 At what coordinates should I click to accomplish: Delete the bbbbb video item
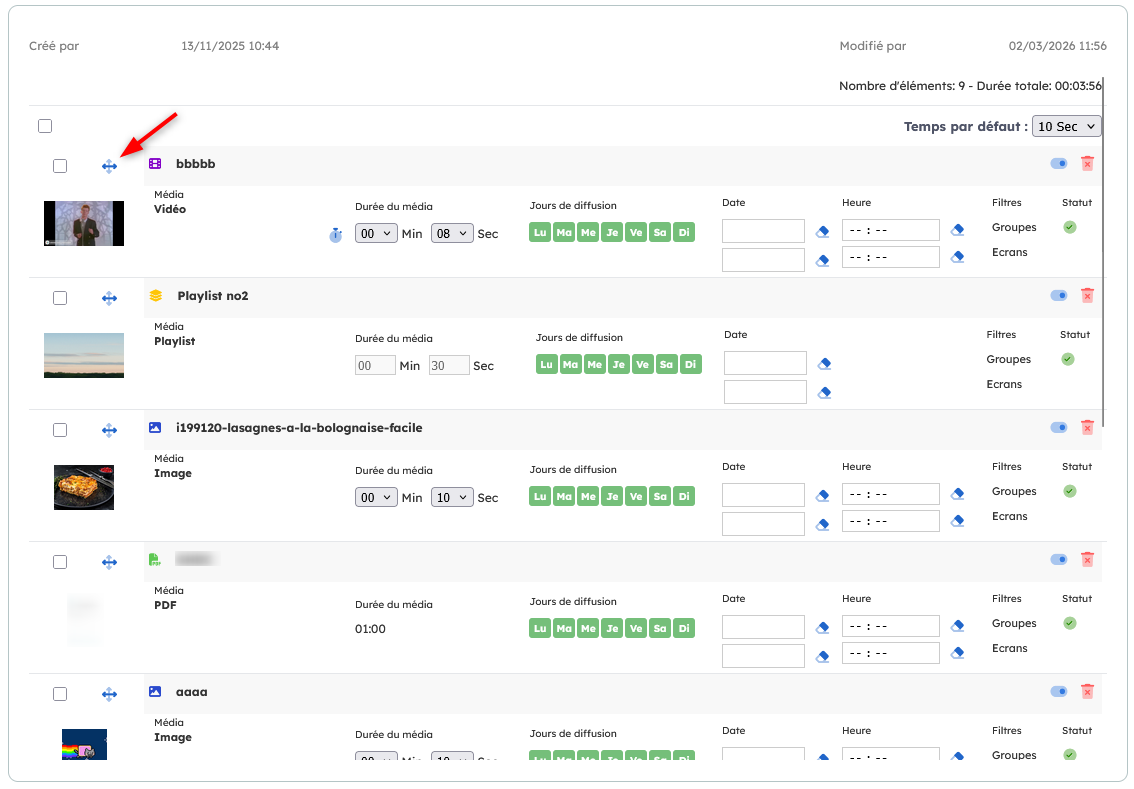click(x=1087, y=164)
